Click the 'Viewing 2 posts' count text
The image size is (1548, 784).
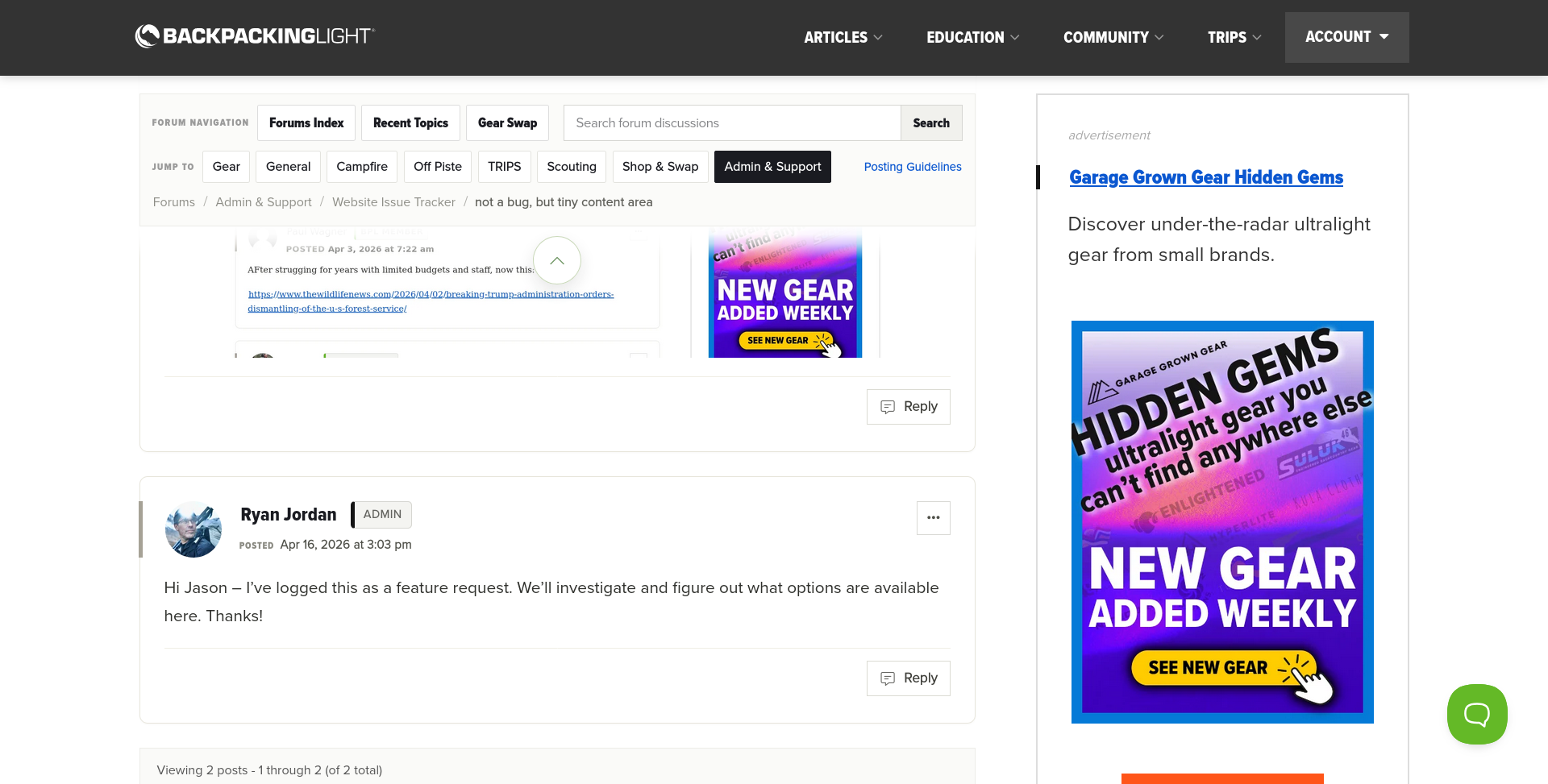click(x=269, y=770)
